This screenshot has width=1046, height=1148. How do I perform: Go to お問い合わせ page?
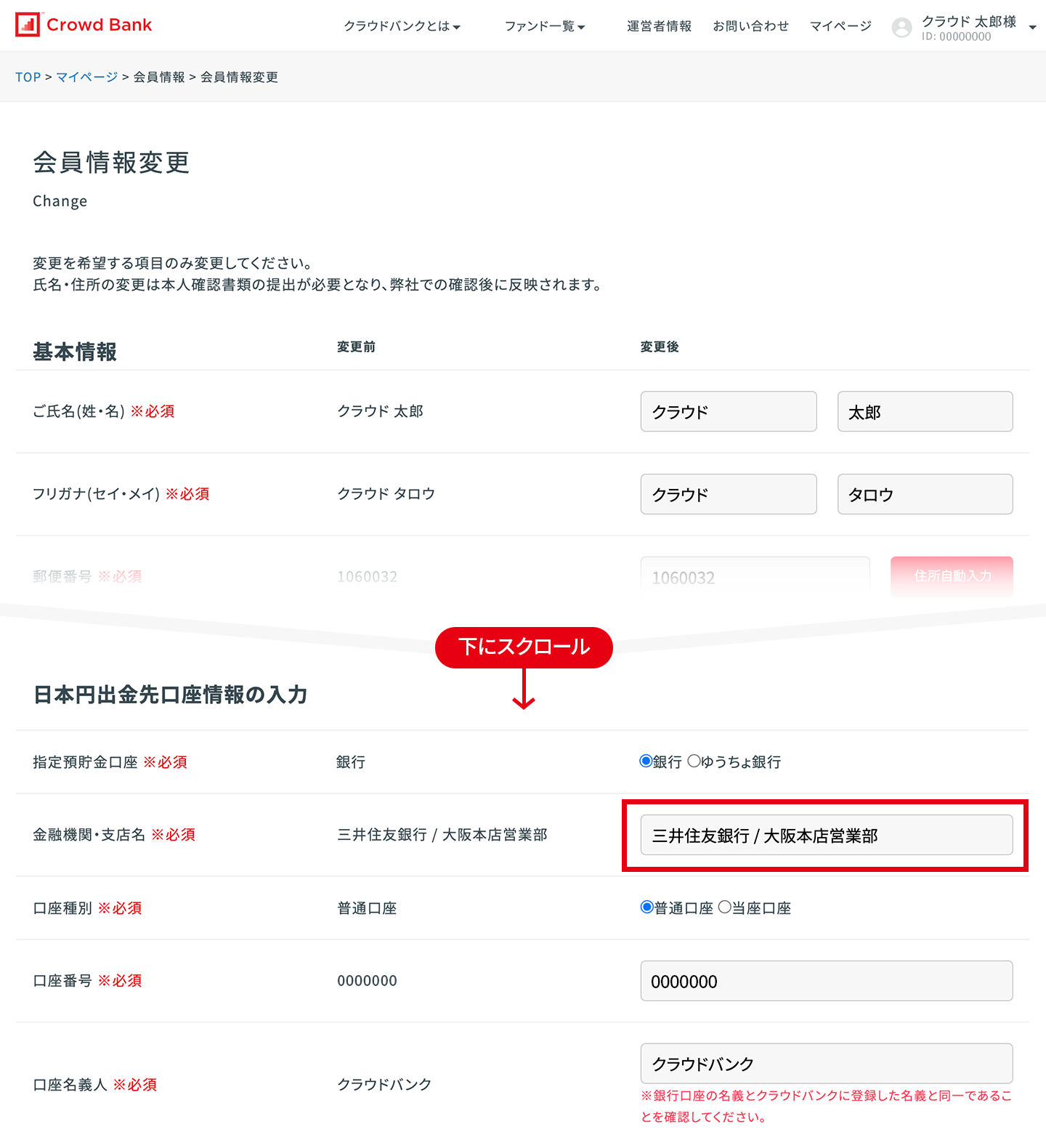tap(750, 26)
